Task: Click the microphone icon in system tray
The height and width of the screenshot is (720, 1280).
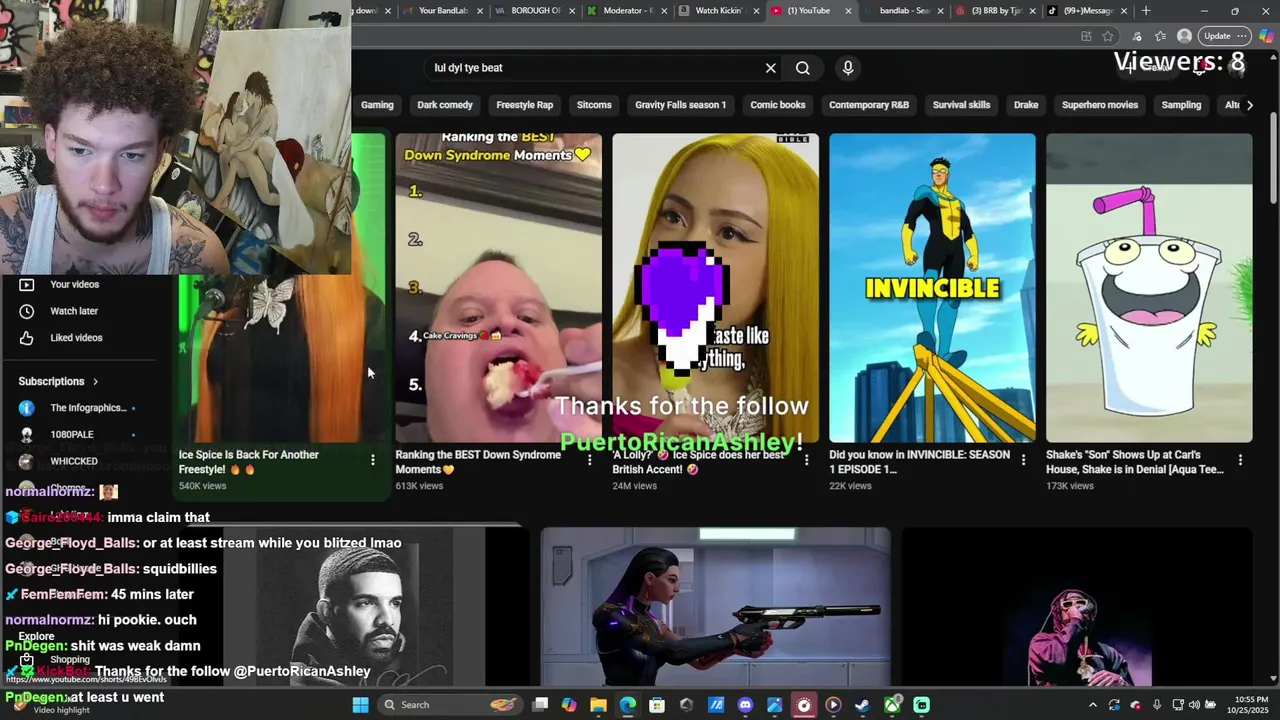Action: click(1157, 705)
